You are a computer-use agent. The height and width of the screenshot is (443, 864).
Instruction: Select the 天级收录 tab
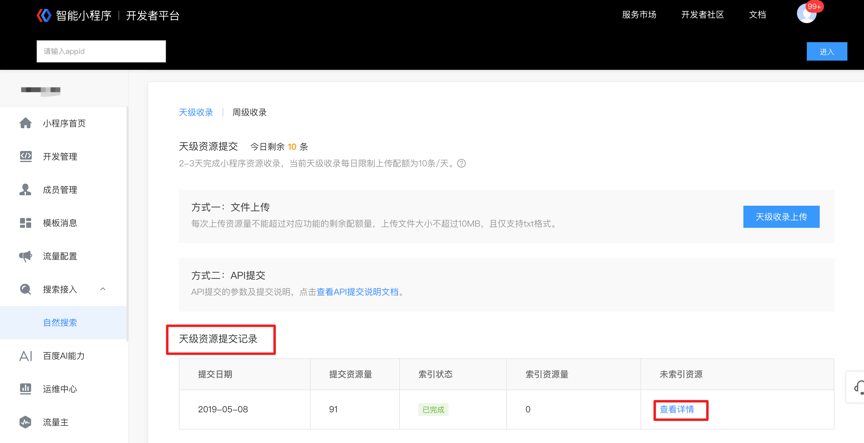tap(195, 112)
